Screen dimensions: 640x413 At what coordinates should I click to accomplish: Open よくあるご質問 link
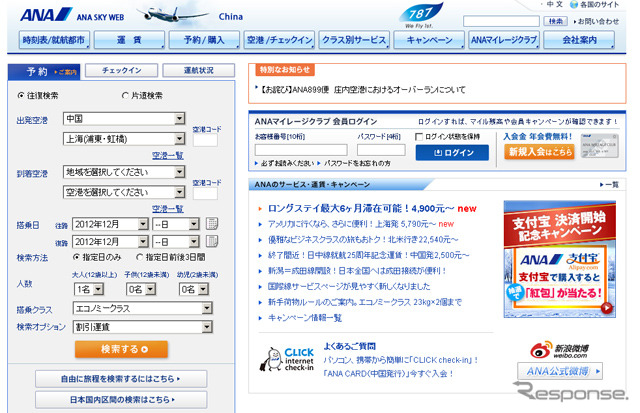point(349,346)
